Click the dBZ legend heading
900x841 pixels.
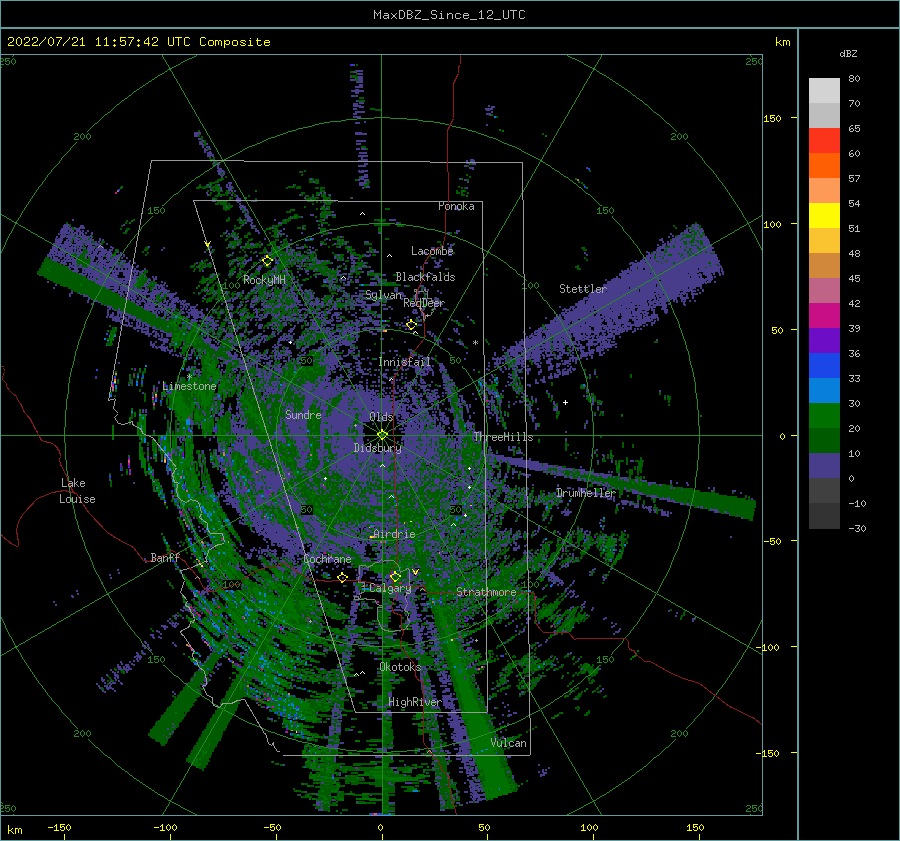point(848,53)
